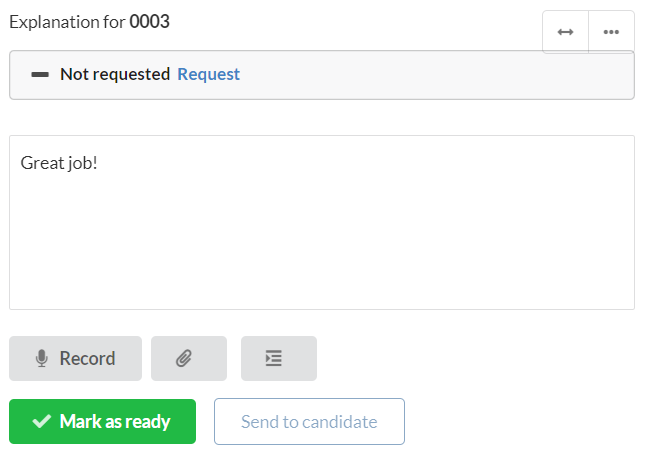Image resolution: width=648 pixels, height=460 pixels.
Task: Click the microphone icon on Record
Action: click(42, 358)
